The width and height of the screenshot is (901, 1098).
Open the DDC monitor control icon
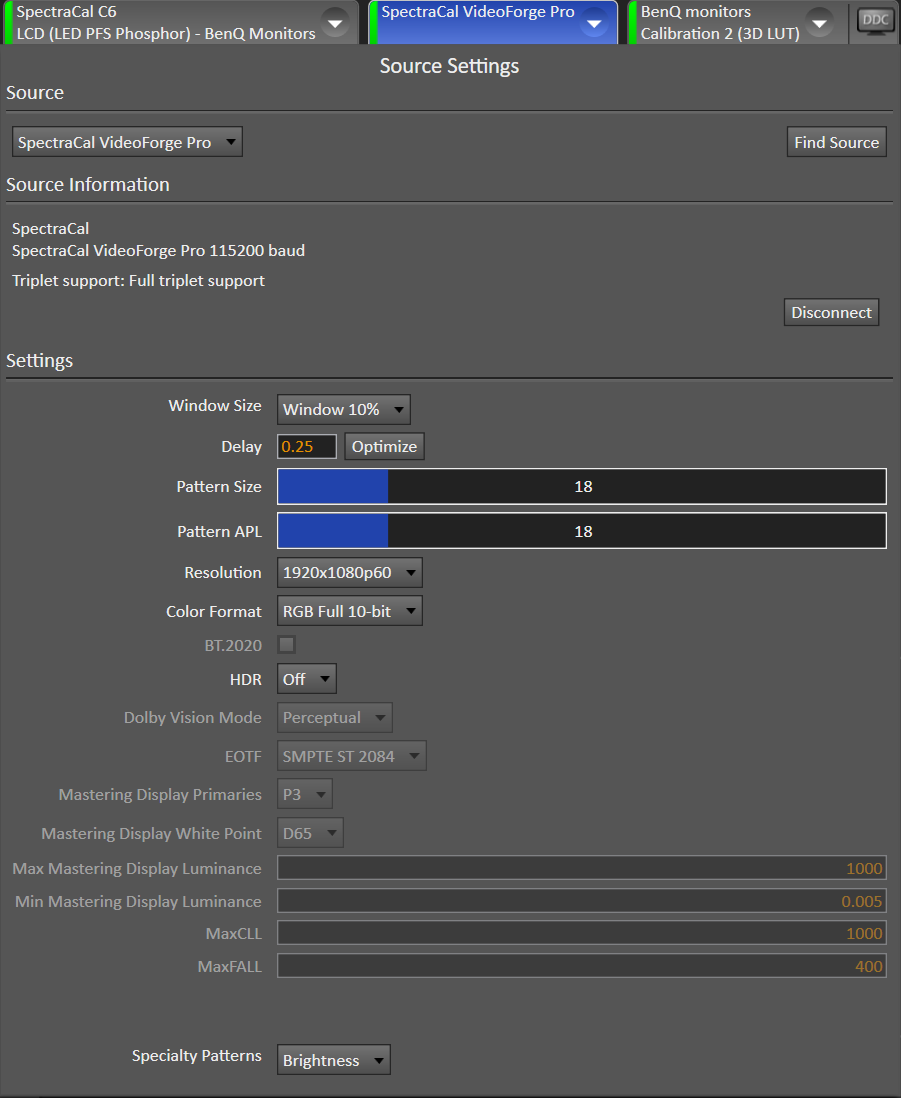coord(875,22)
